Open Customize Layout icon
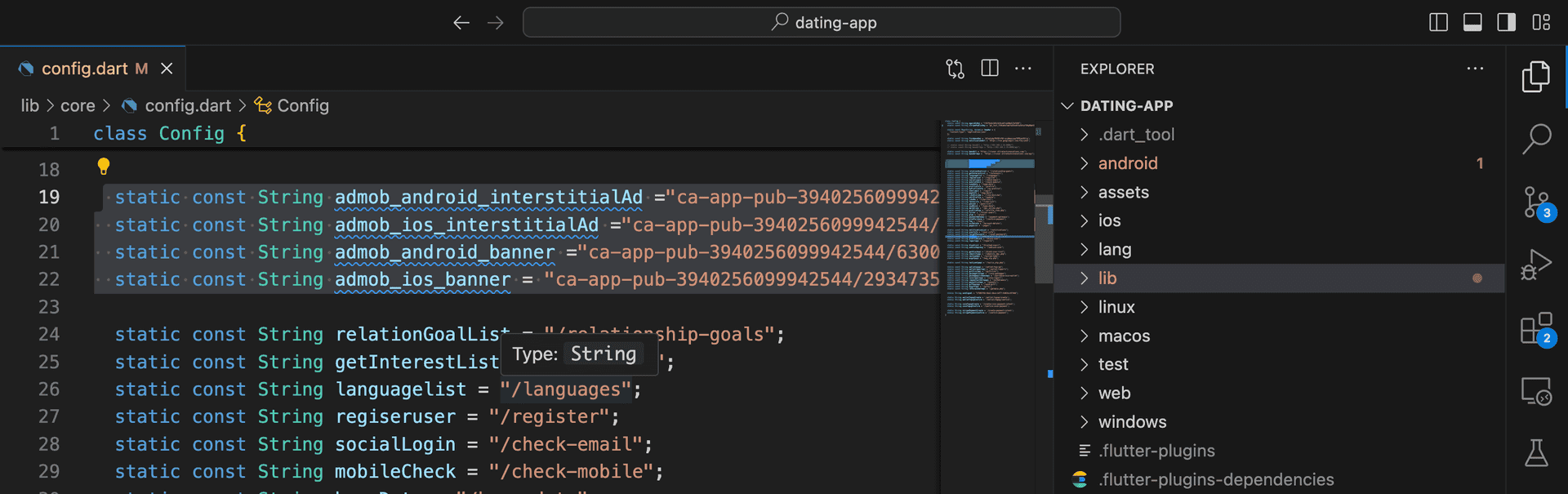This screenshot has width=1568, height=494. click(1541, 22)
